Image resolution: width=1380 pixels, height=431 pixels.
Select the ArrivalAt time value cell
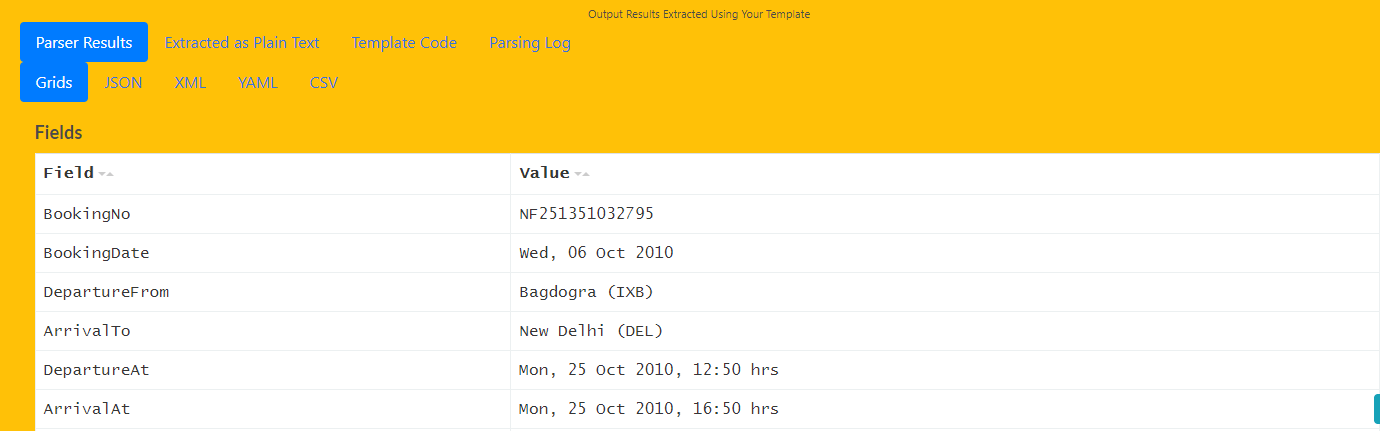[x=945, y=409]
